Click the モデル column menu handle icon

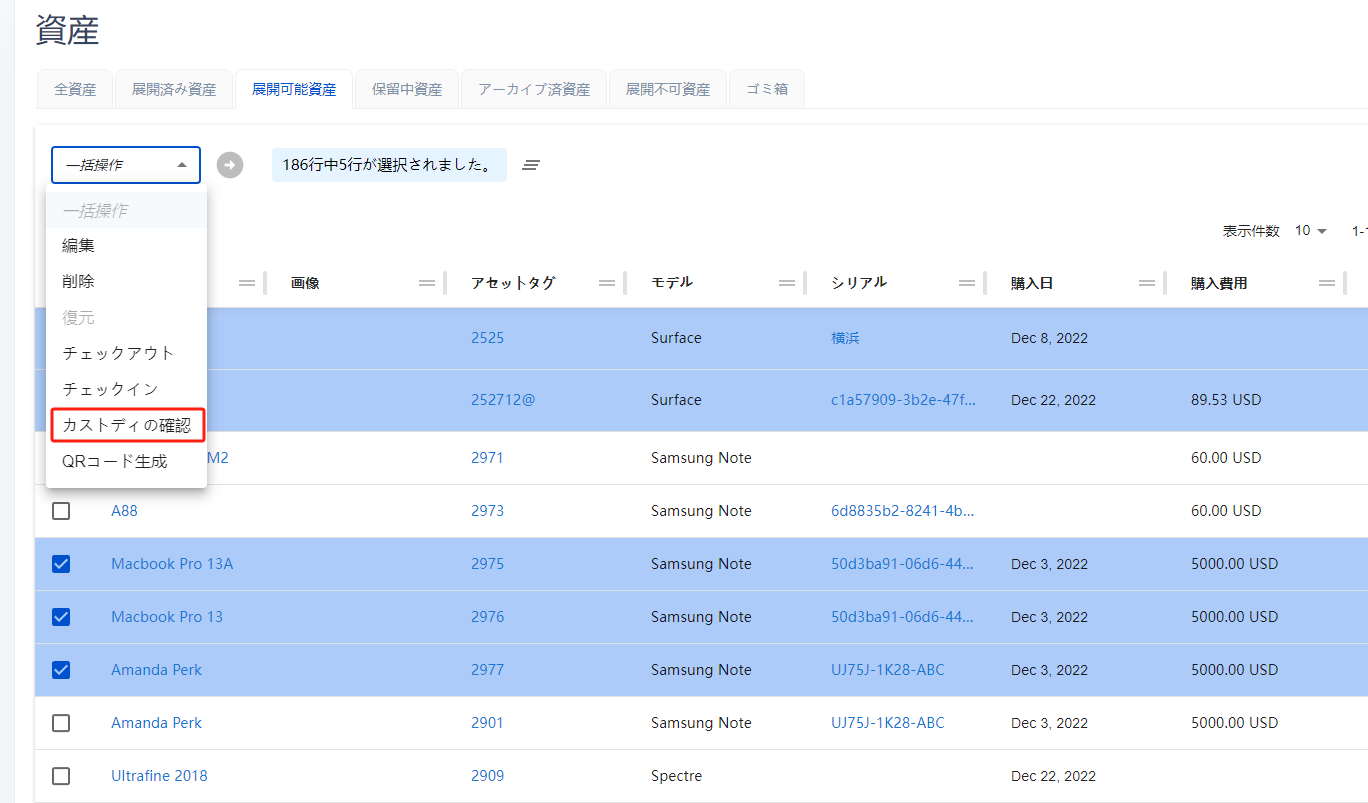click(x=787, y=283)
